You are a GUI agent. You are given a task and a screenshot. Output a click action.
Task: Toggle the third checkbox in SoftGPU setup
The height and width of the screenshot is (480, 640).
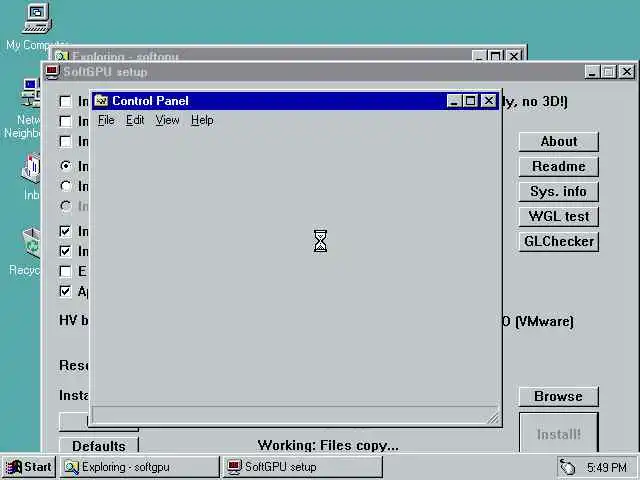click(65, 141)
